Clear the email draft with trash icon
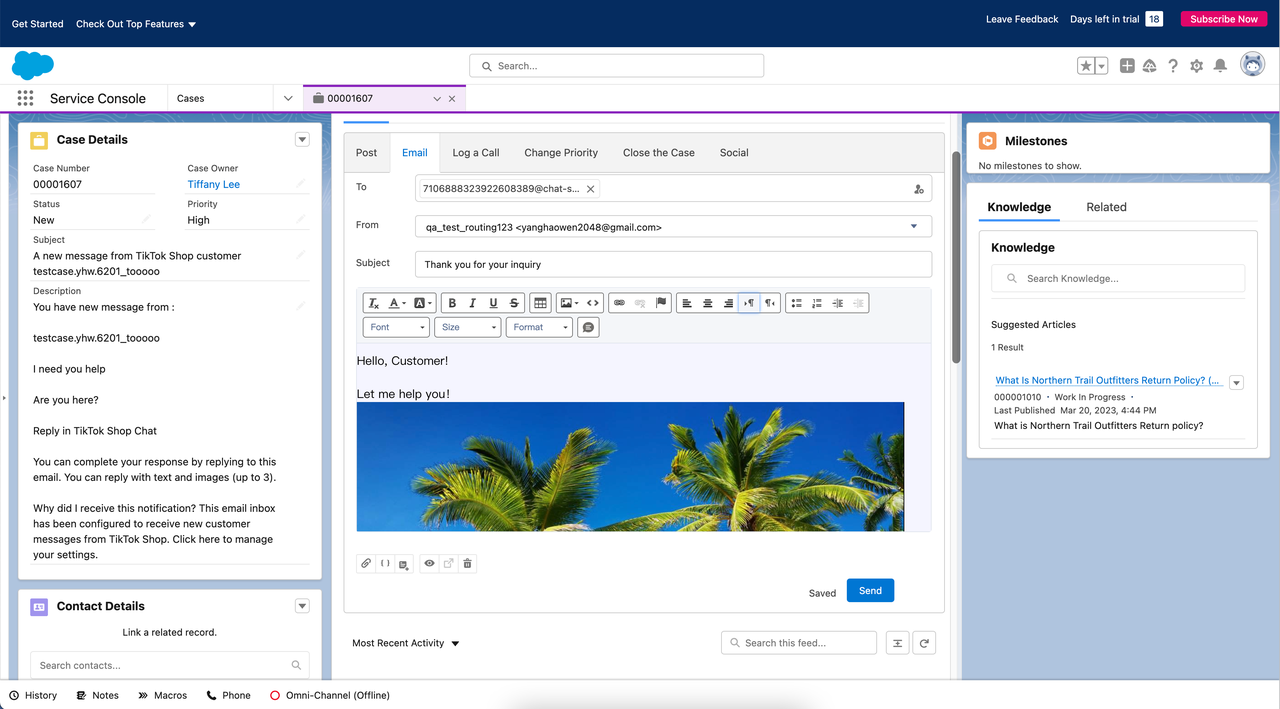Screen dimensions: 1280x709 (x=467, y=564)
